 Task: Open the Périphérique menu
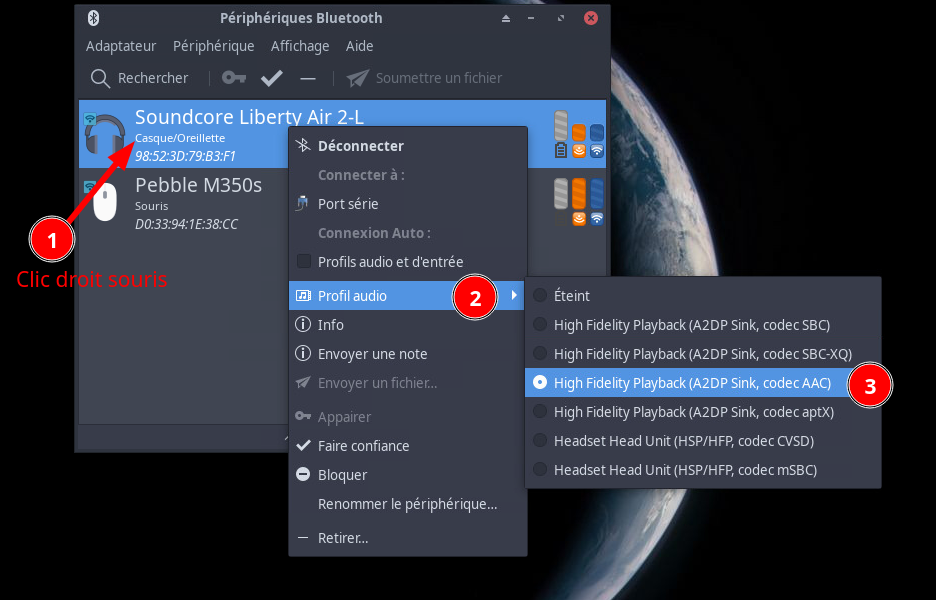213,46
